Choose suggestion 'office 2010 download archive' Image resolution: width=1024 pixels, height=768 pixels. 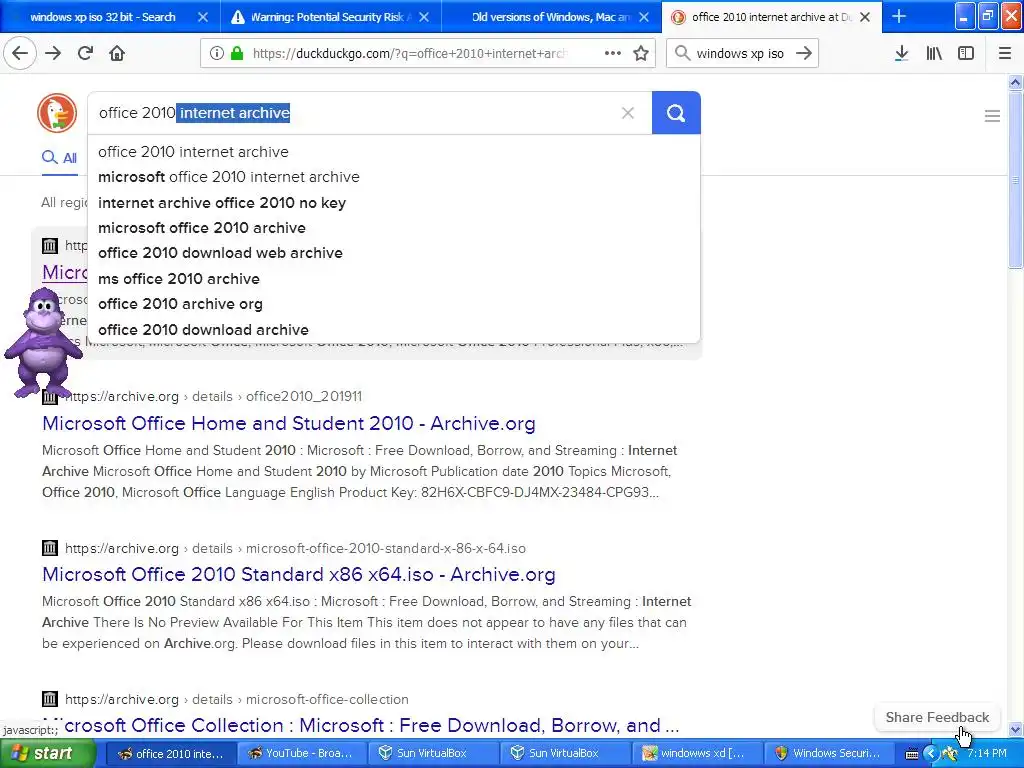(394, 330)
